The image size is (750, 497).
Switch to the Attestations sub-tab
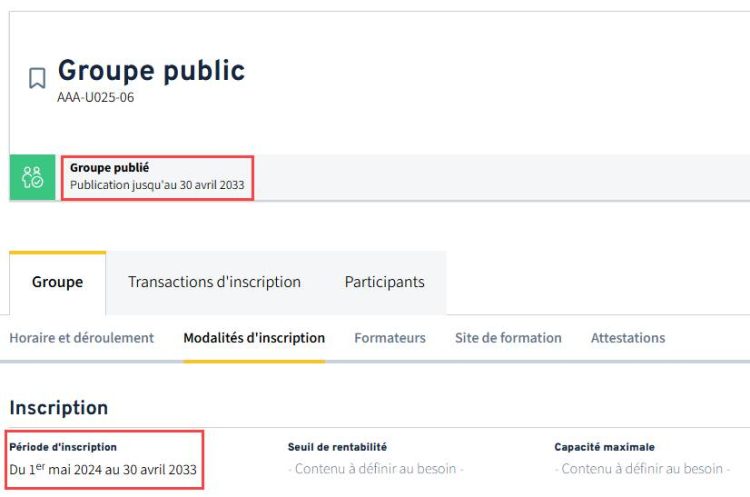point(628,338)
